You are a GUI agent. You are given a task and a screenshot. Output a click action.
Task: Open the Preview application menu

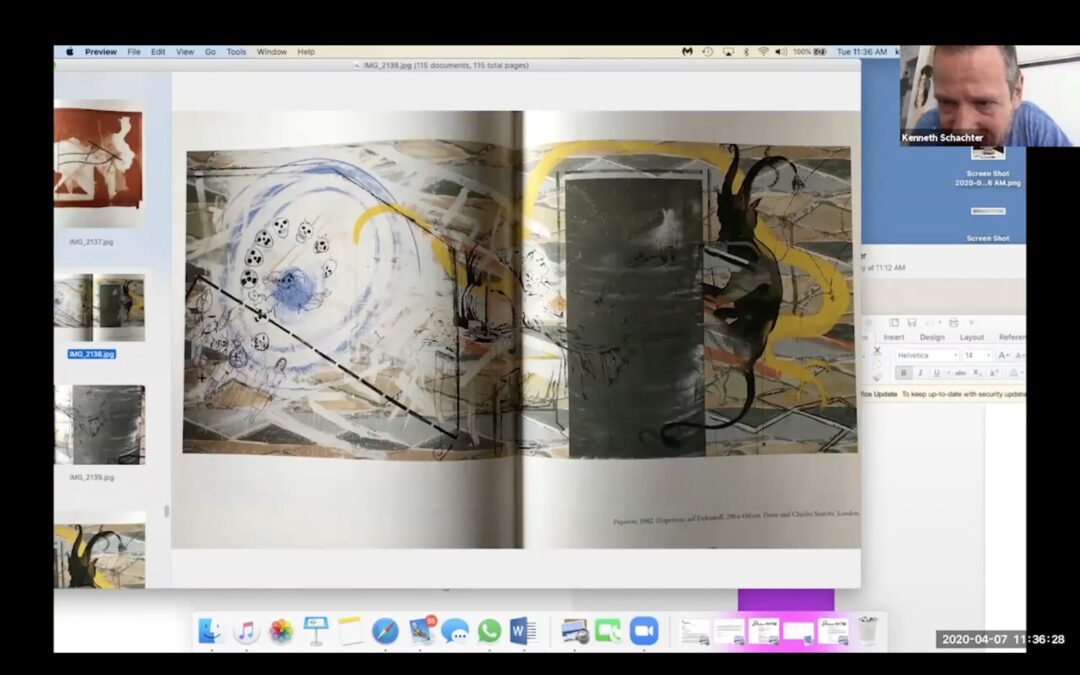[x=101, y=52]
